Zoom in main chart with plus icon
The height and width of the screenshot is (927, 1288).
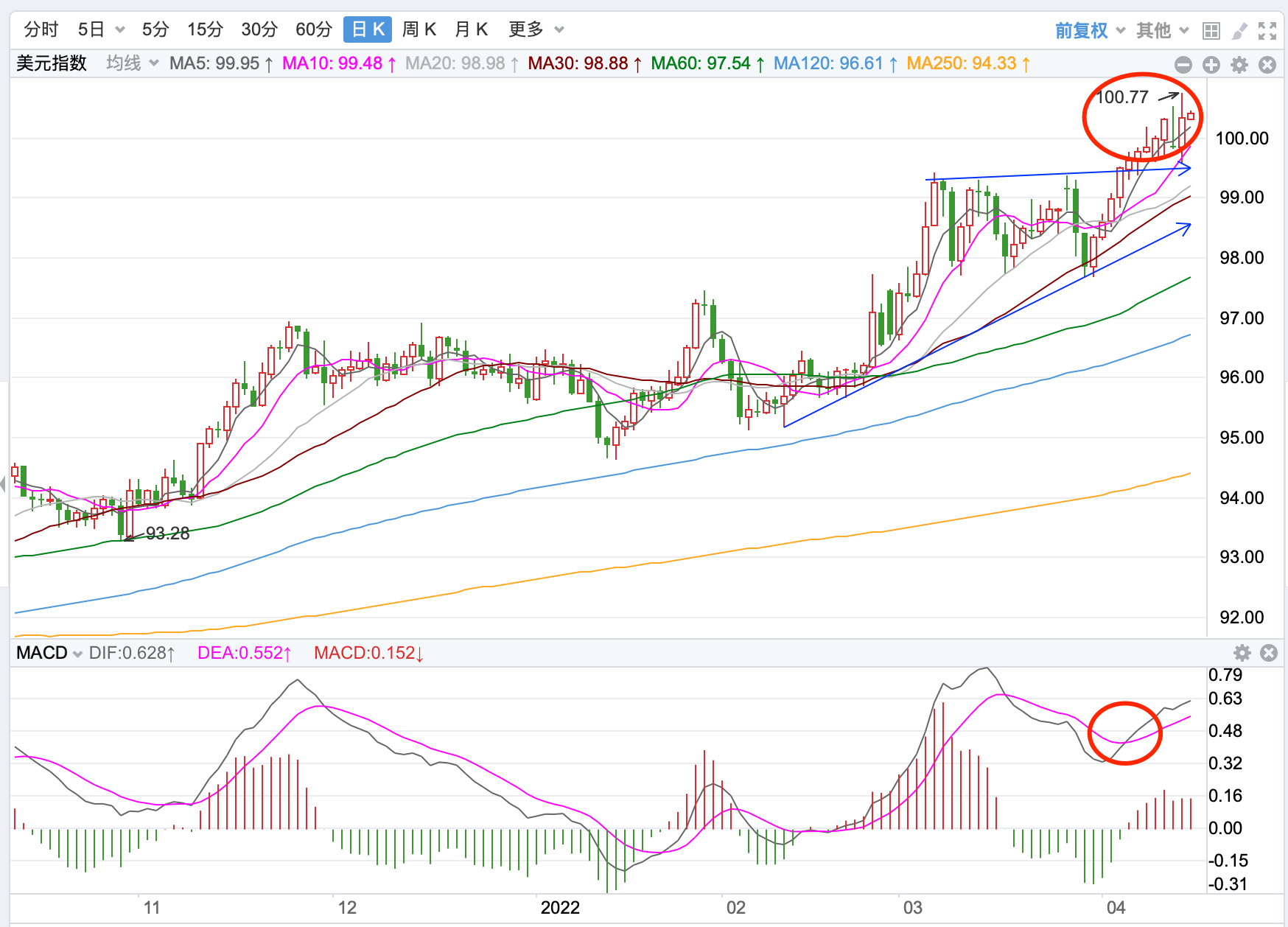(1211, 65)
